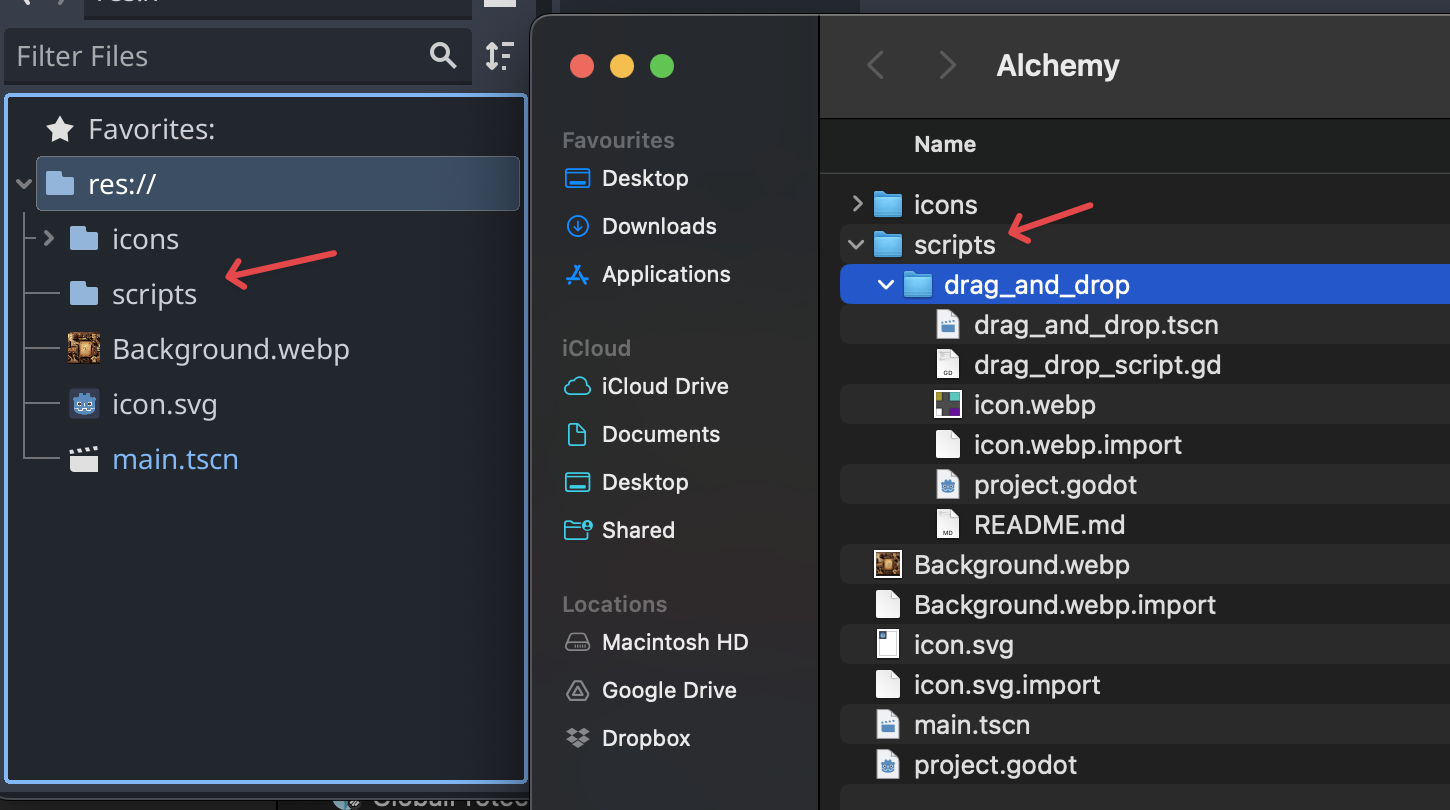Go back in Finder navigation
The image size is (1450, 810).
875,66
